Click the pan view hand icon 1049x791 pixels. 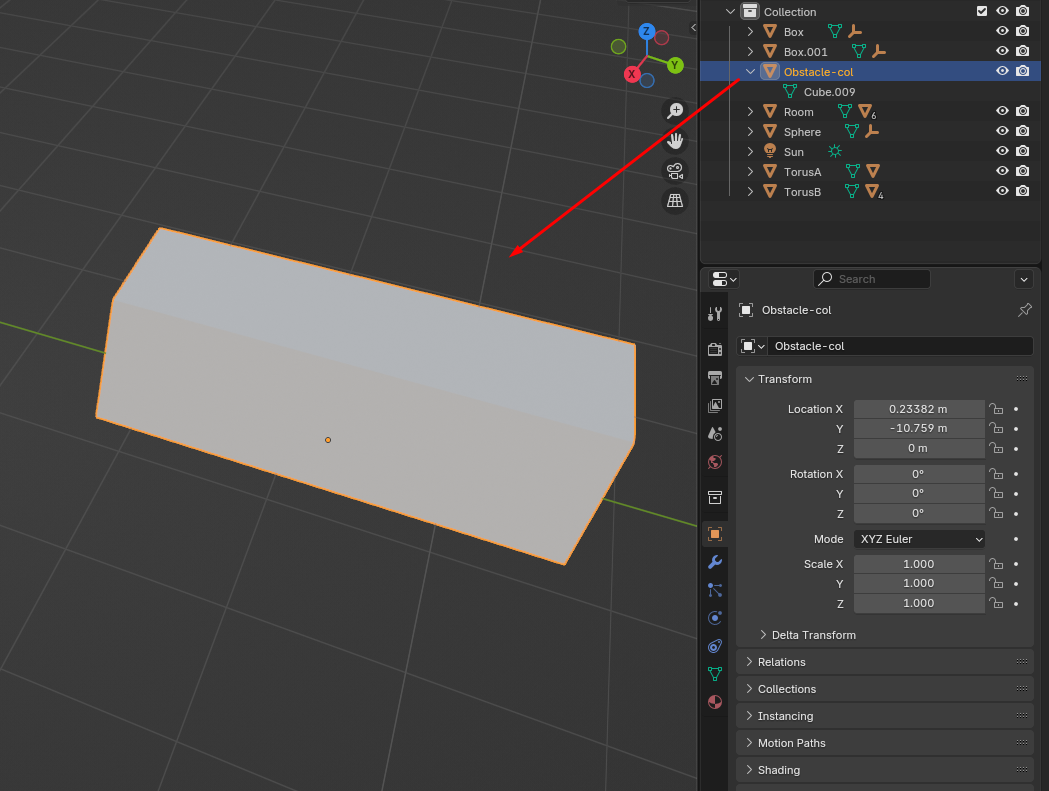[675, 141]
